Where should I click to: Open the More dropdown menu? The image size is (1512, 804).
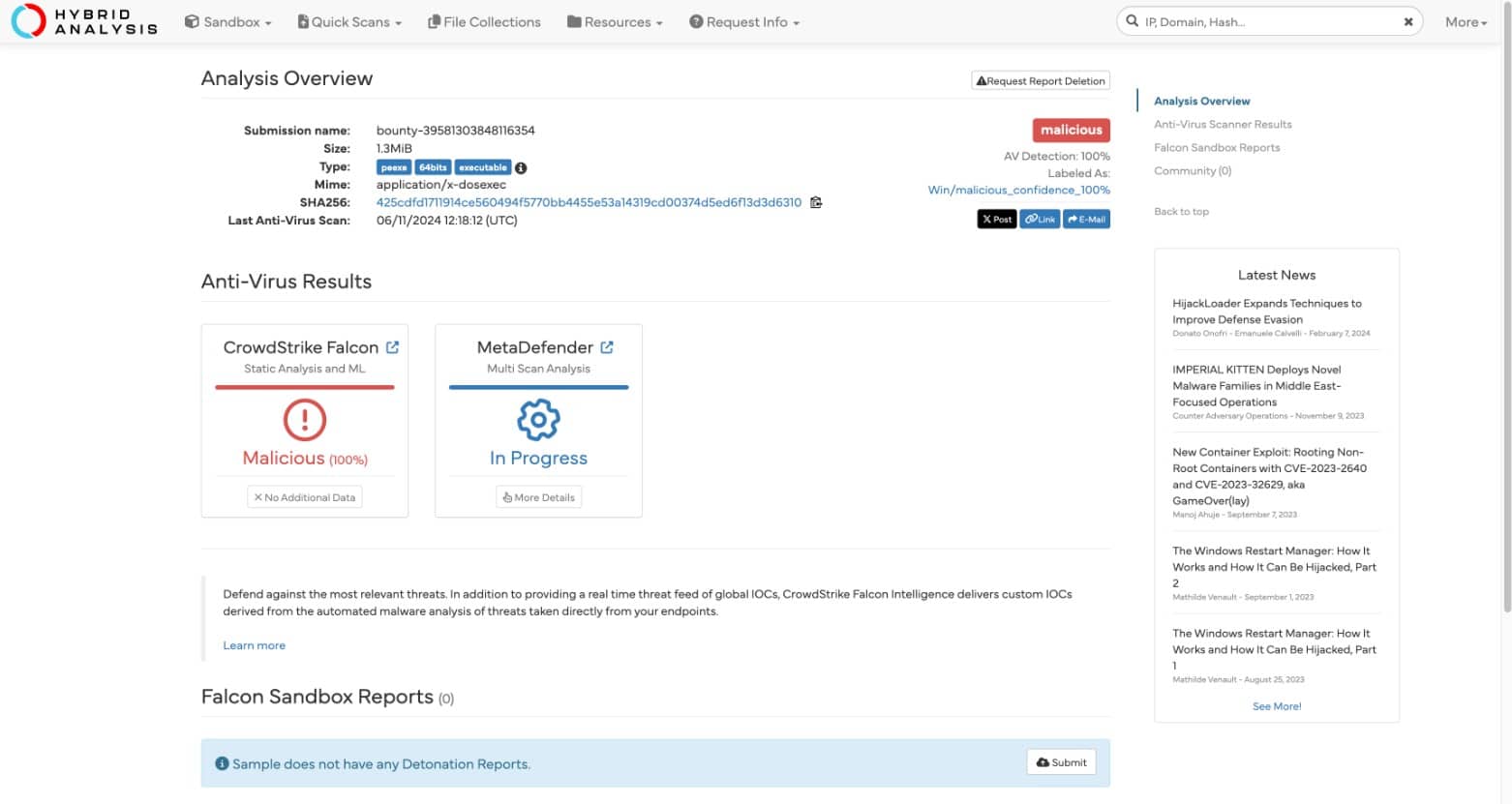(1466, 21)
